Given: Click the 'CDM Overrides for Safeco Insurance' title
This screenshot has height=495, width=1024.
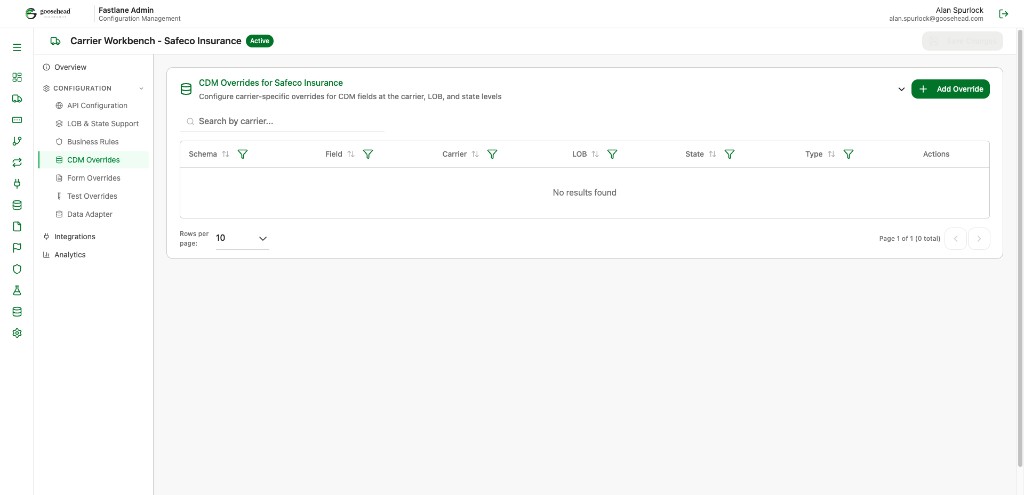Looking at the screenshot, I should [x=271, y=83].
